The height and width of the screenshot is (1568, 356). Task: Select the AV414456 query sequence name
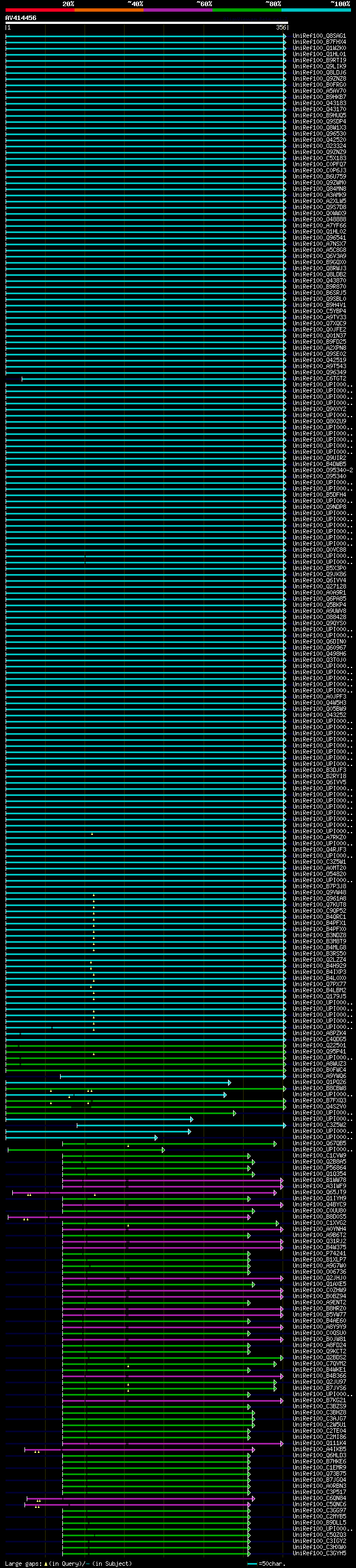[21, 18]
